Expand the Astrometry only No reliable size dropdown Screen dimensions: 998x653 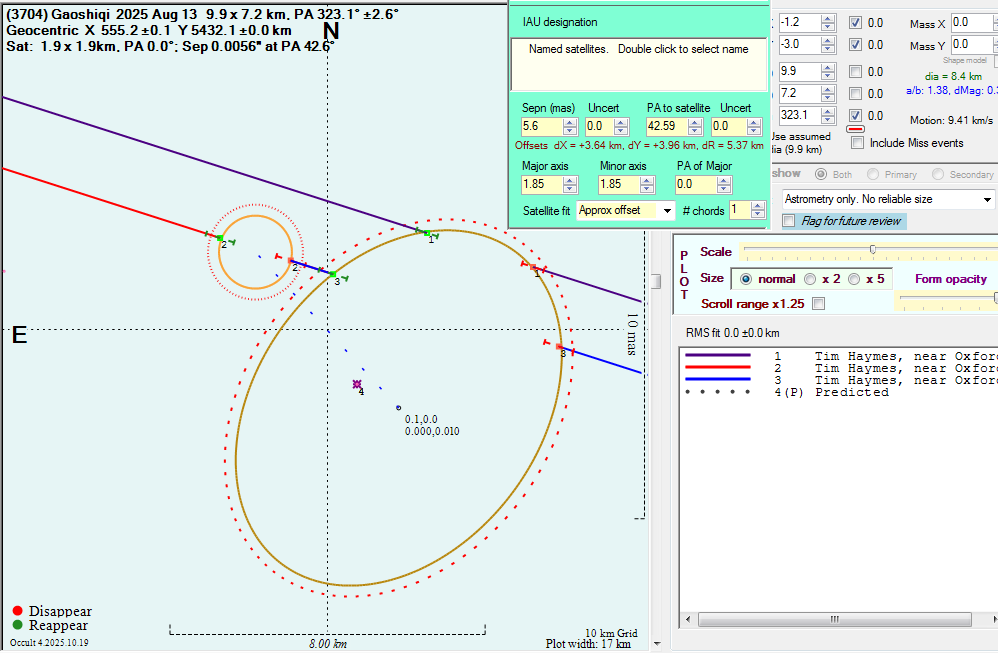pos(987,199)
